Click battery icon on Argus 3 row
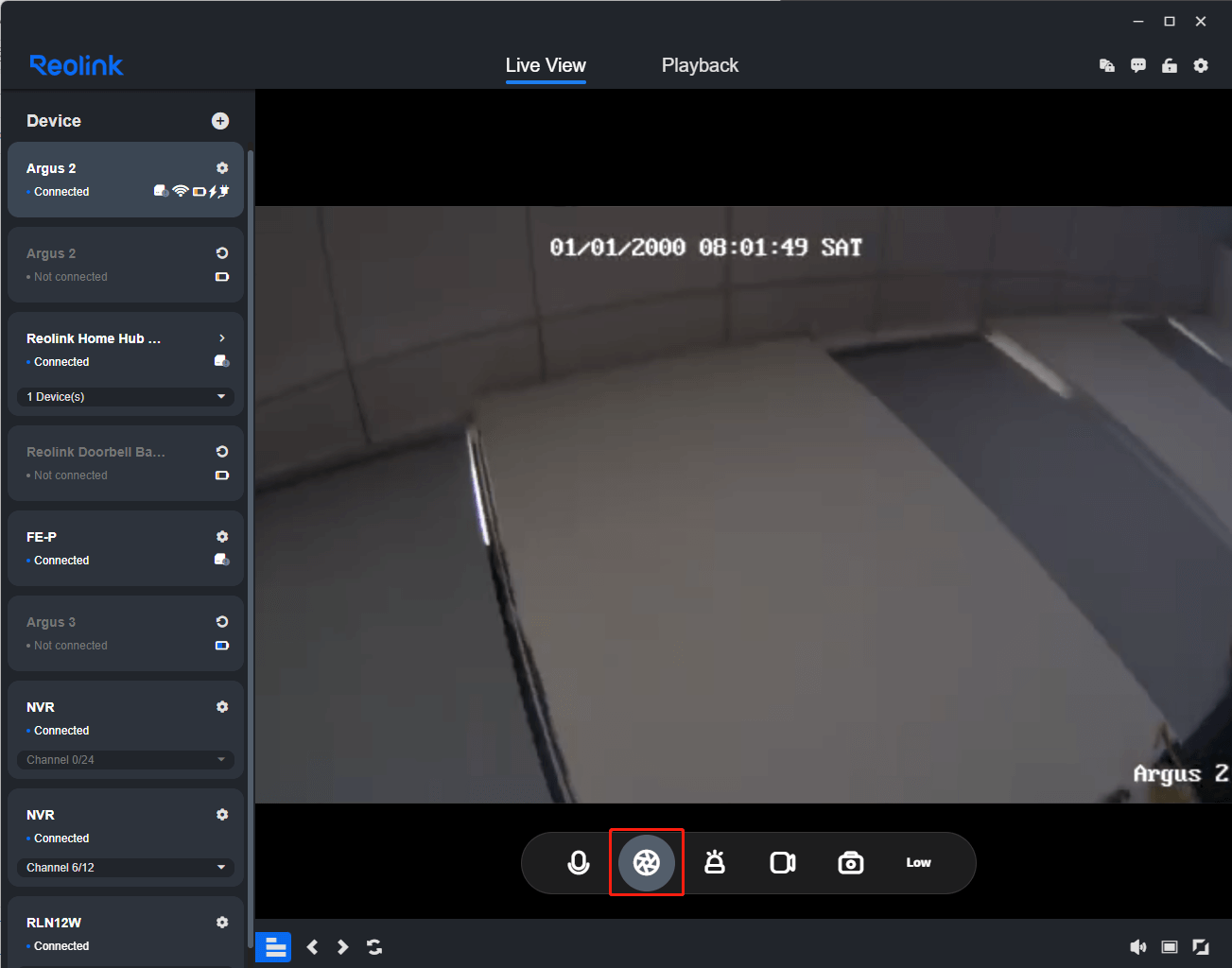This screenshot has height=968, width=1232. pyautogui.click(x=222, y=646)
